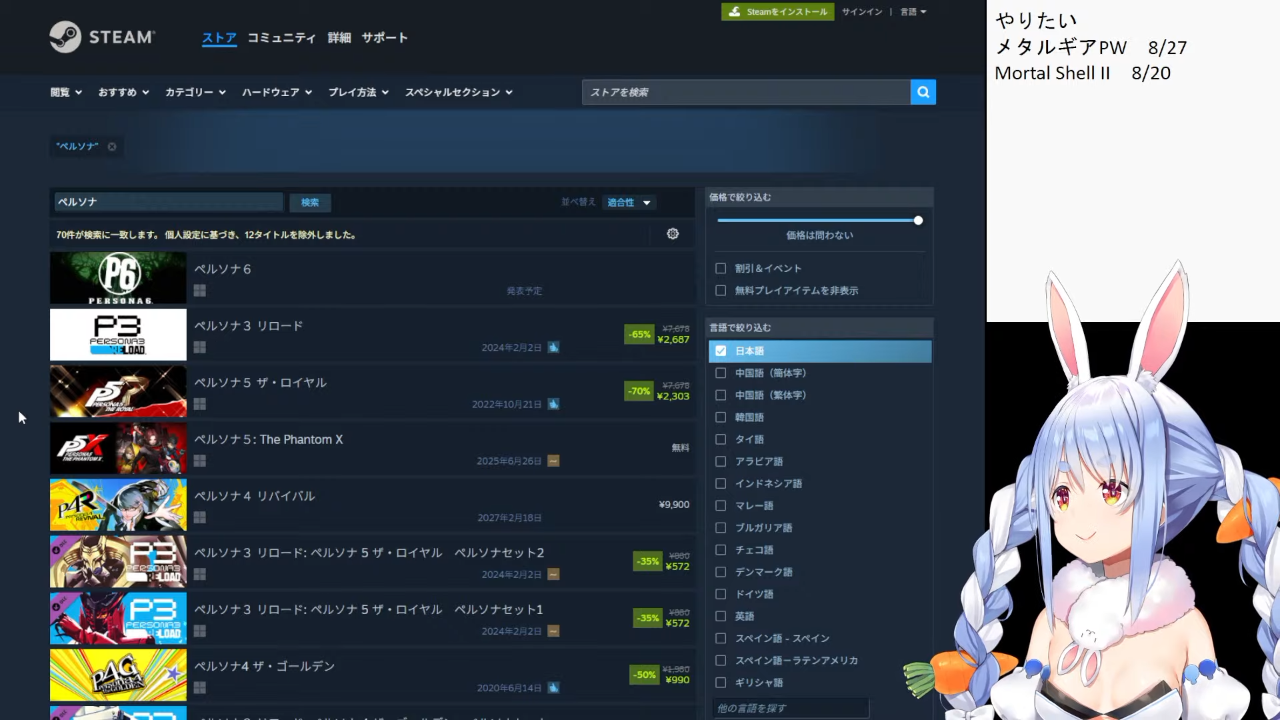Click Windows icon on ペルソナ4 ザ・ゴールデン row

[x=200, y=688]
